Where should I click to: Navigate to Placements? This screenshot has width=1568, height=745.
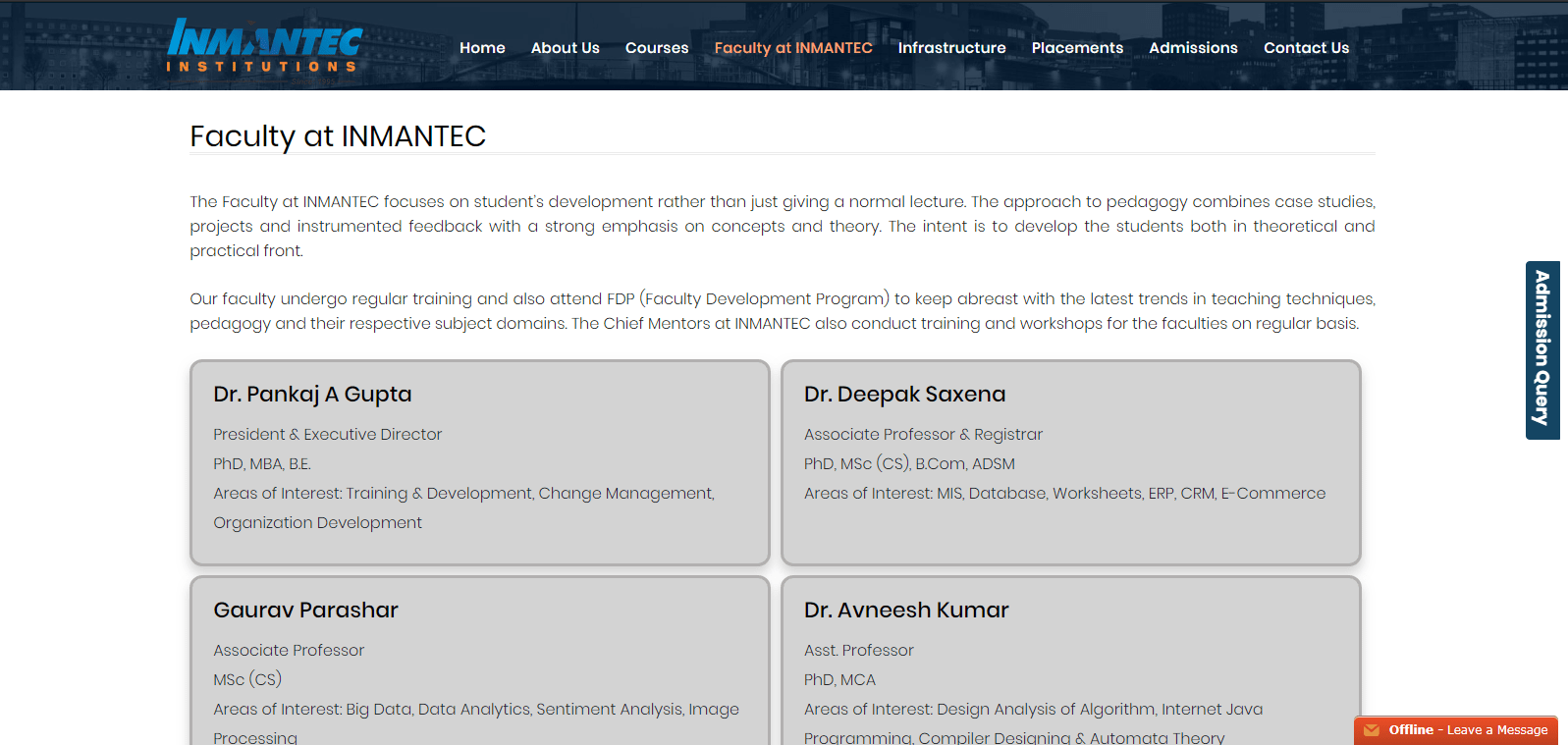pyautogui.click(x=1077, y=48)
